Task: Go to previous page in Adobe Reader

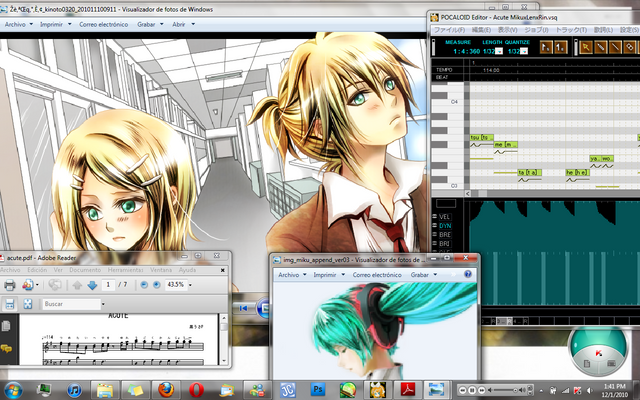Action: tap(77, 285)
